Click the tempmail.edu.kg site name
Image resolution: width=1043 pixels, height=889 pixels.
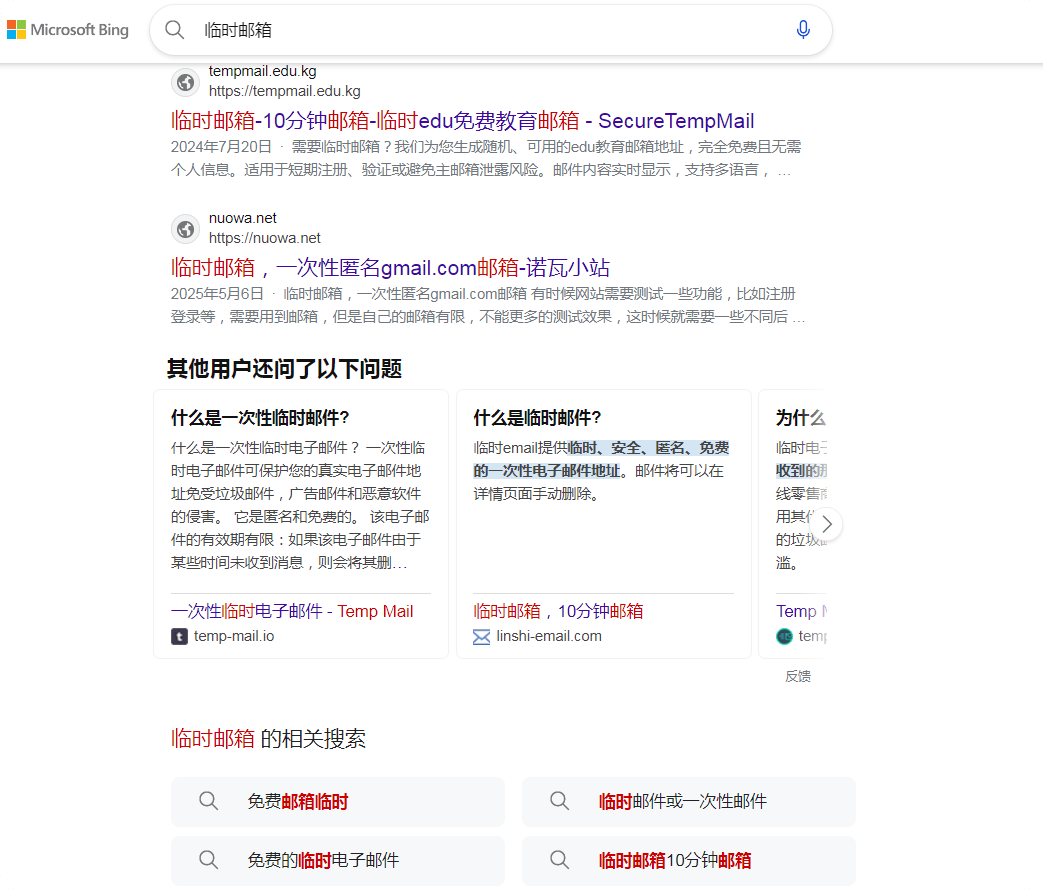coord(263,71)
